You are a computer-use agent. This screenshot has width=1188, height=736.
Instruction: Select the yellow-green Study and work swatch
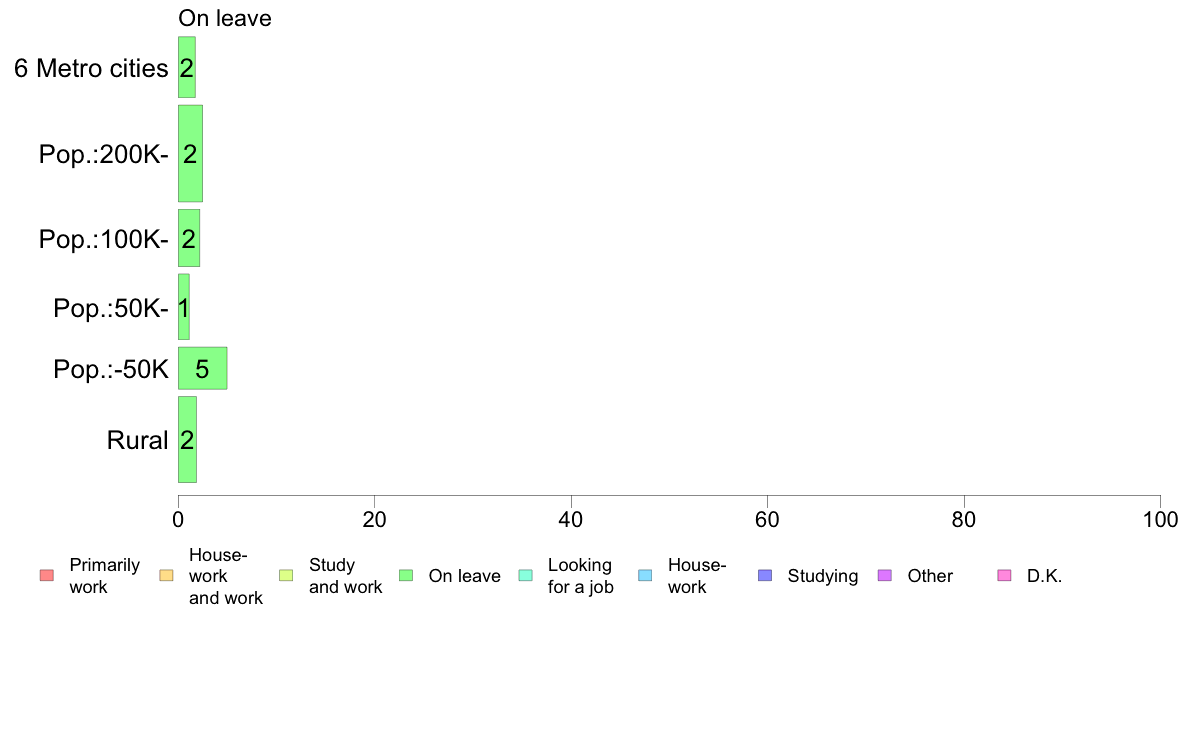point(286,575)
